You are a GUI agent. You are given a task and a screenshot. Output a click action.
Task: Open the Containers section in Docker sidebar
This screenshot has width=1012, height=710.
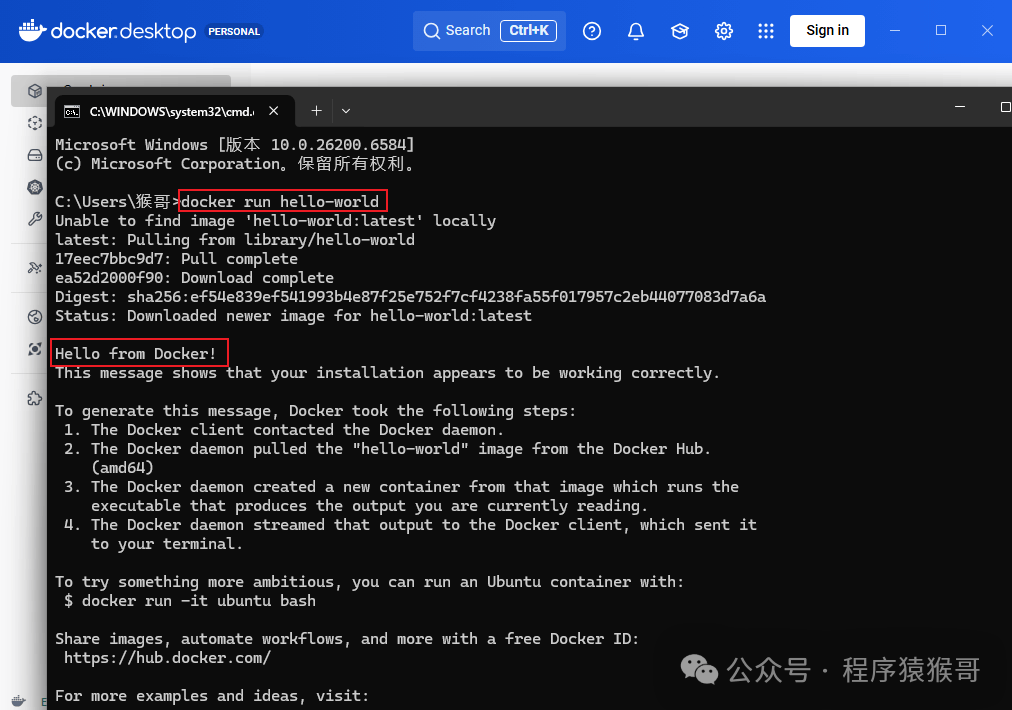pyautogui.click(x=35, y=91)
